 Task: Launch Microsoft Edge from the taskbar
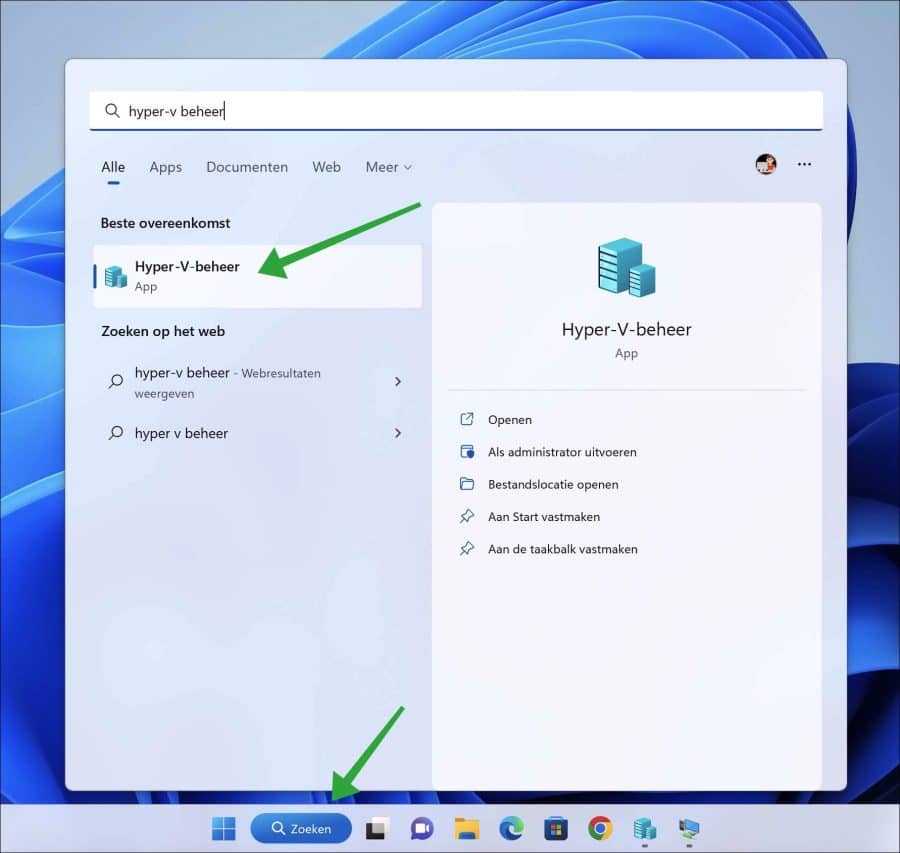click(x=511, y=829)
